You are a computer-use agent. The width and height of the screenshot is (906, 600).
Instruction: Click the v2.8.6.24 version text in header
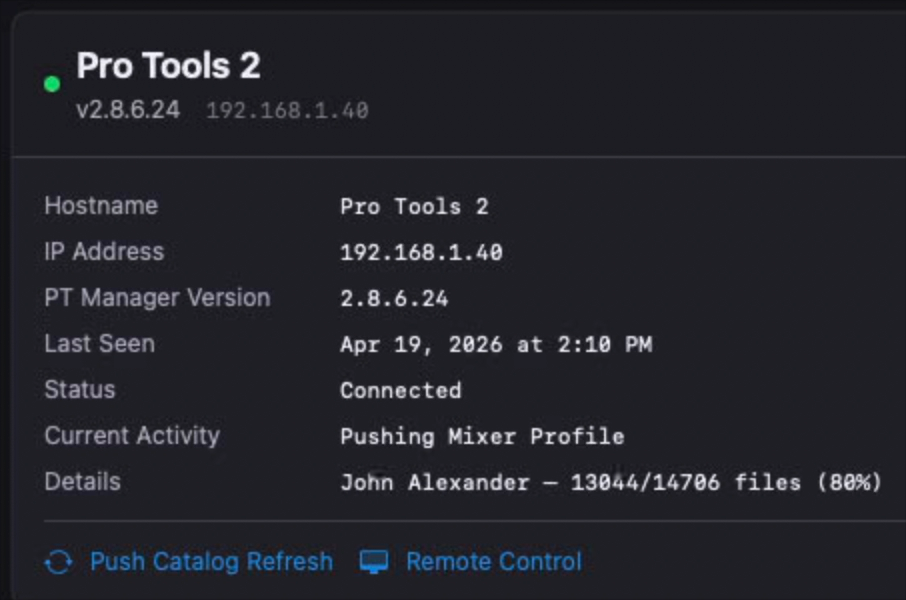128,110
